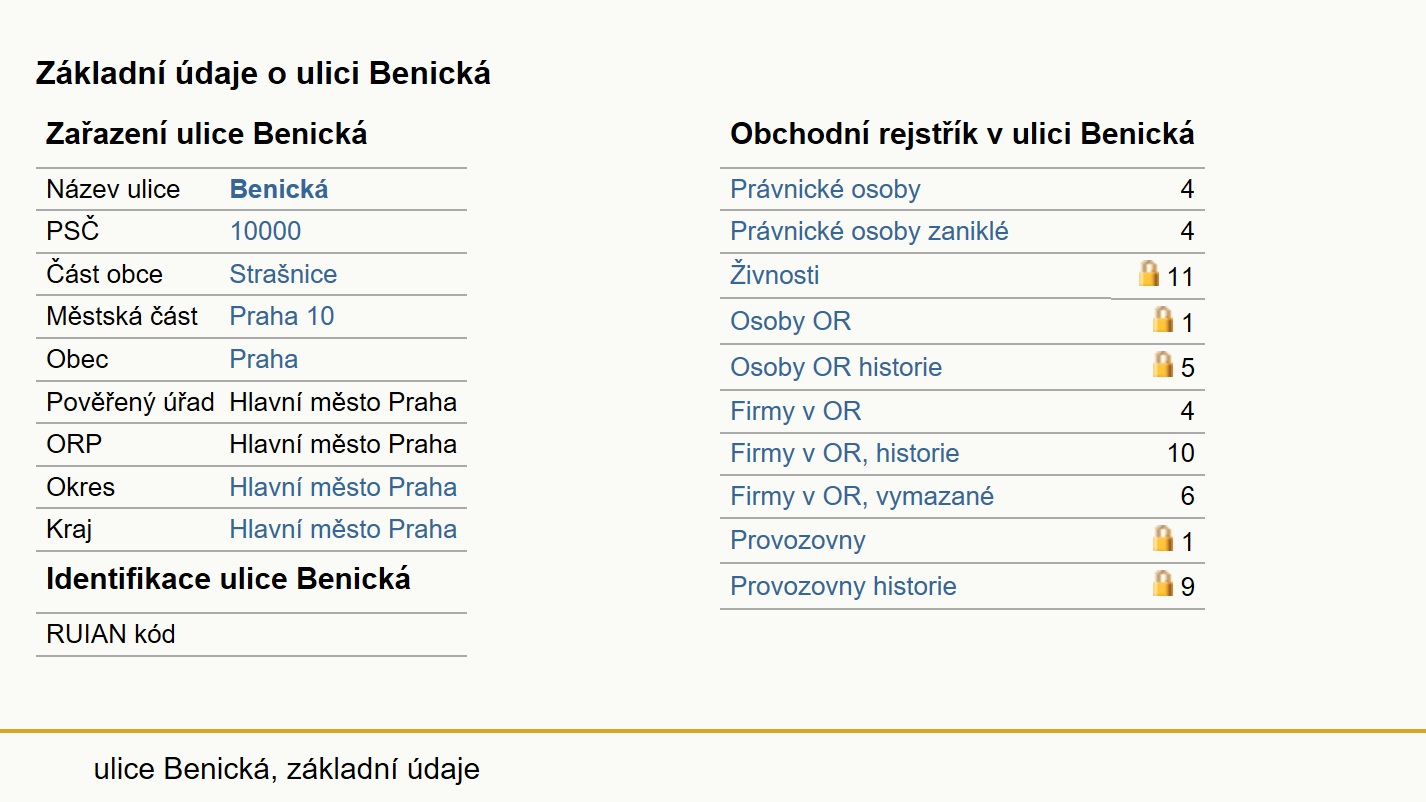Open postal code 10000 link
The width and height of the screenshot is (1426, 802).
coord(265,232)
